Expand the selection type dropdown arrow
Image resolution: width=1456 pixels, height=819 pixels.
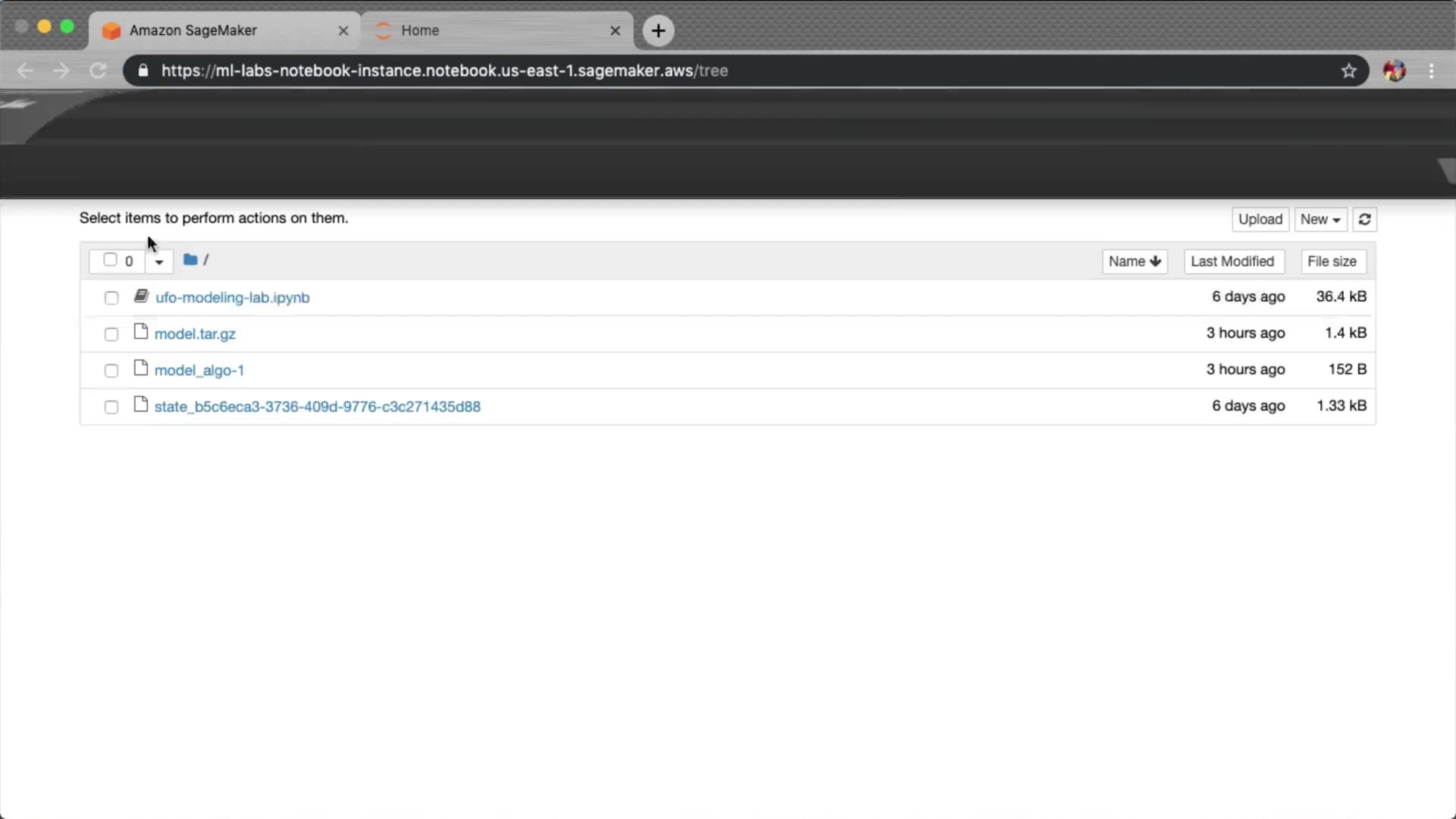point(158,262)
